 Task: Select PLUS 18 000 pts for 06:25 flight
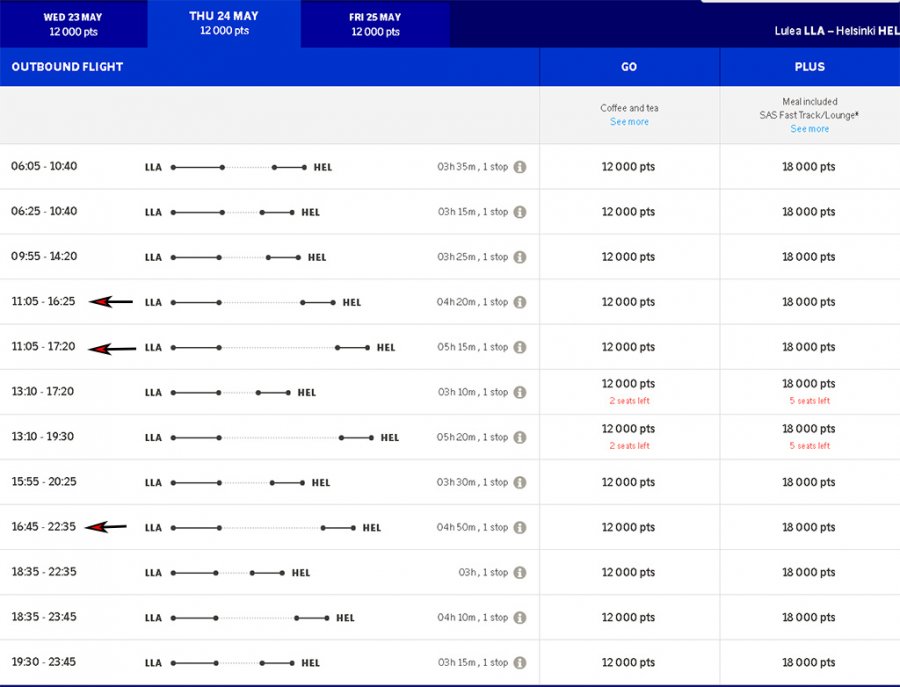coord(808,212)
